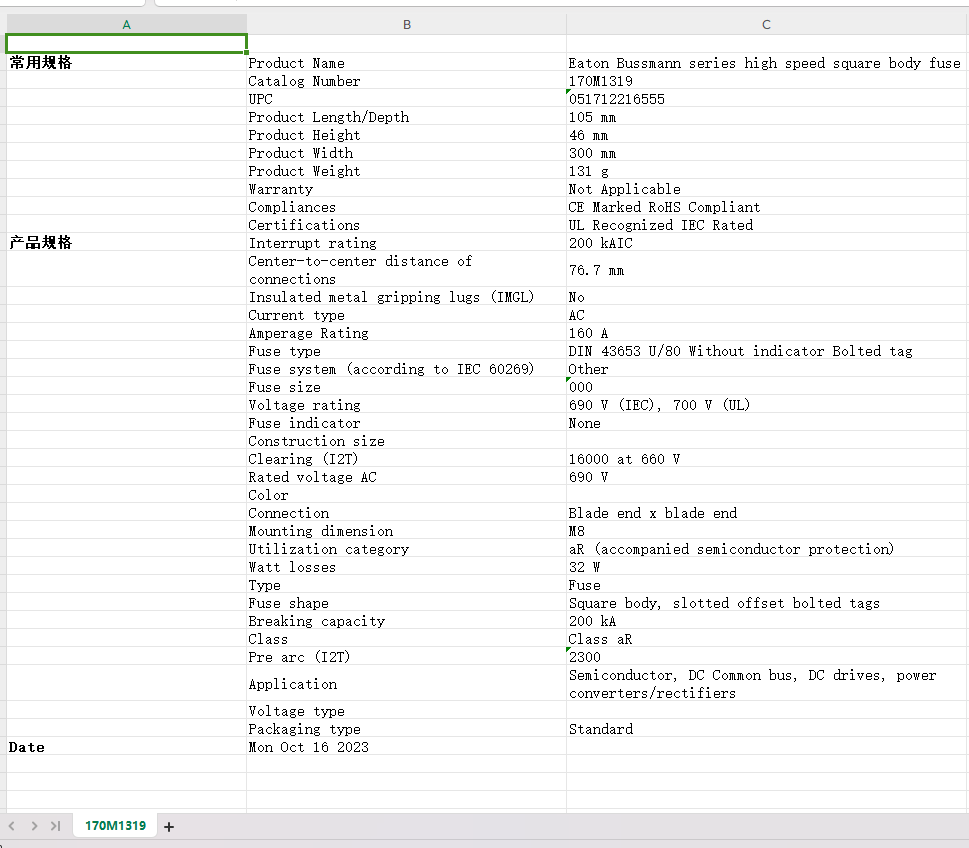Select the 'aR (accompanied semiconductor protection)' cell
Screen dimensions: 969x848
[x=767, y=549]
